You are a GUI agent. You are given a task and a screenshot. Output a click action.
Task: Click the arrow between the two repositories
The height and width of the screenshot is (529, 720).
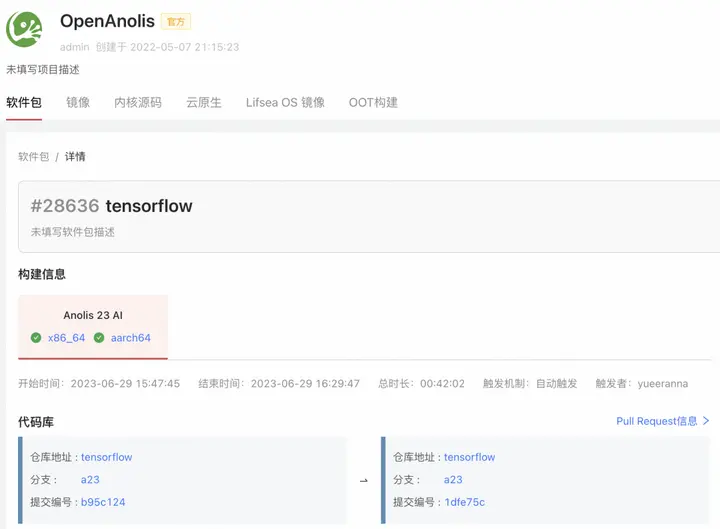[x=364, y=481]
